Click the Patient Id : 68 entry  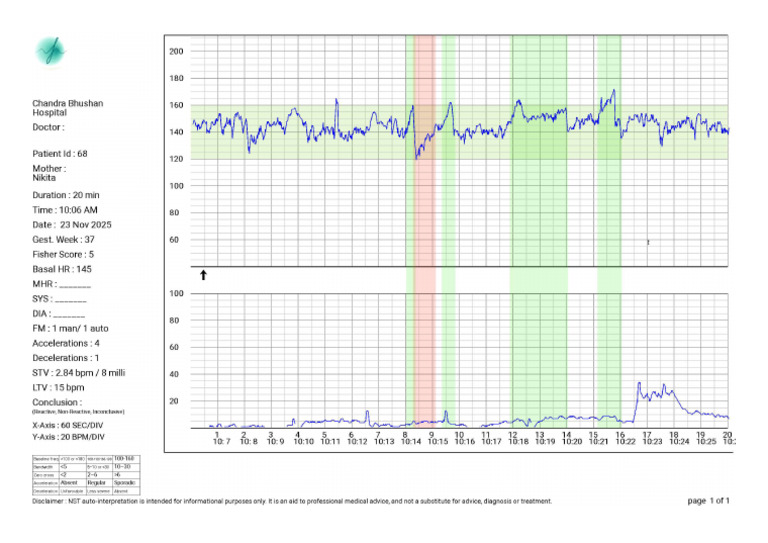[x=60, y=154]
